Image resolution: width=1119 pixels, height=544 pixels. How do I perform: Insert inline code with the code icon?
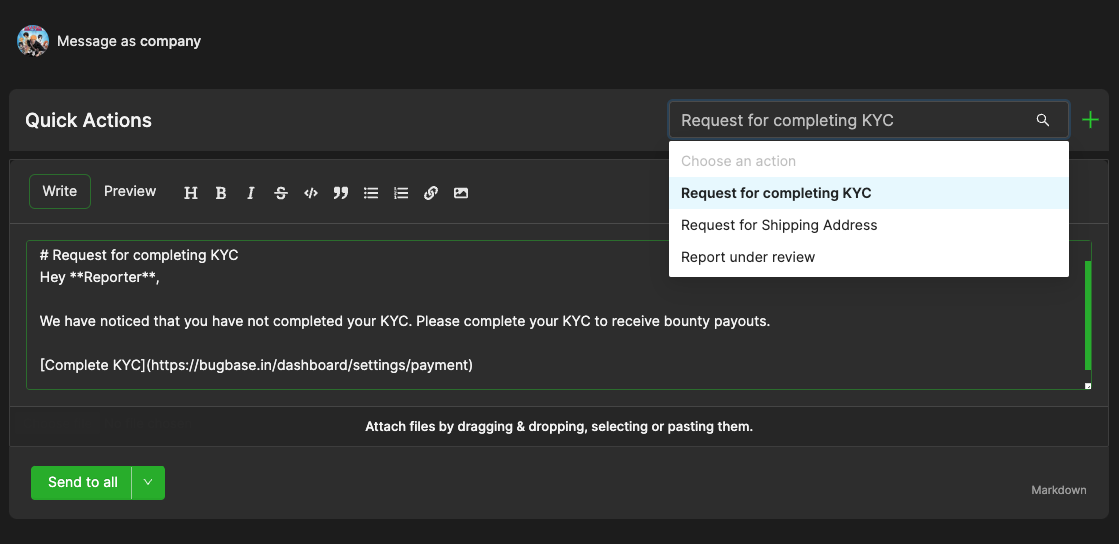[x=311, y=193]
